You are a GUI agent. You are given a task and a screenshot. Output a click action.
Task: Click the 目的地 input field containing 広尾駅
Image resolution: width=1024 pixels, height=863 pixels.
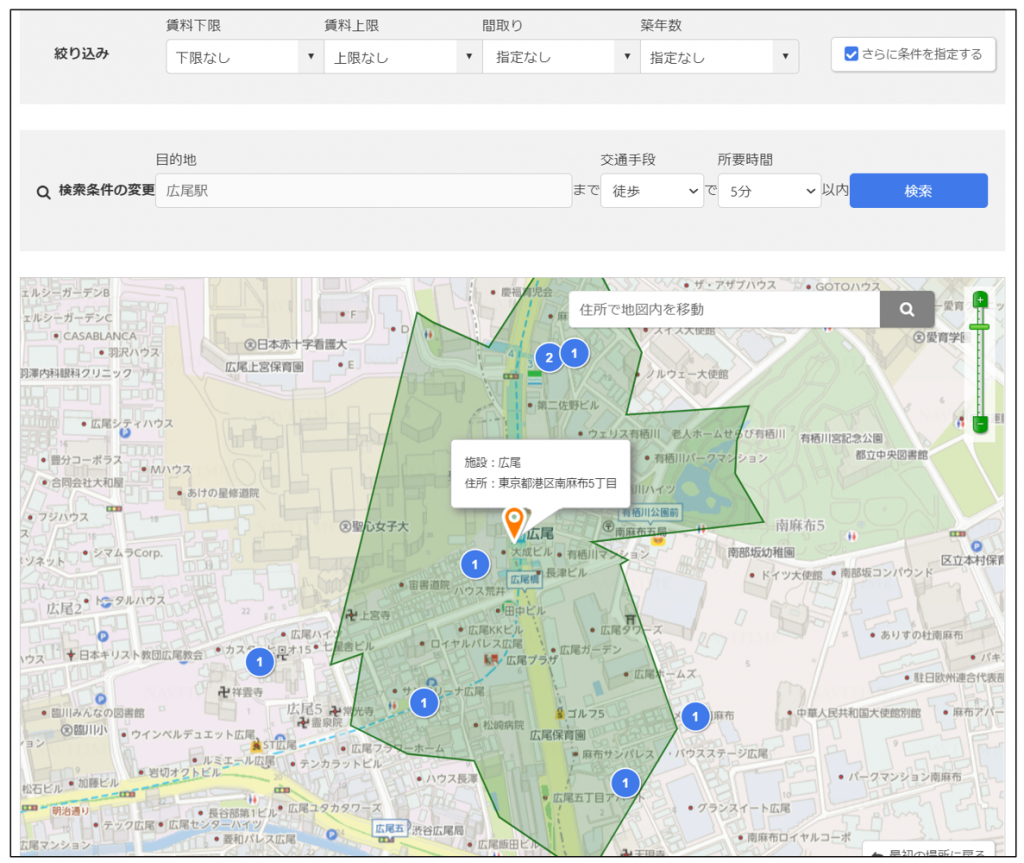pyautogui.click(x=363, y=191)
